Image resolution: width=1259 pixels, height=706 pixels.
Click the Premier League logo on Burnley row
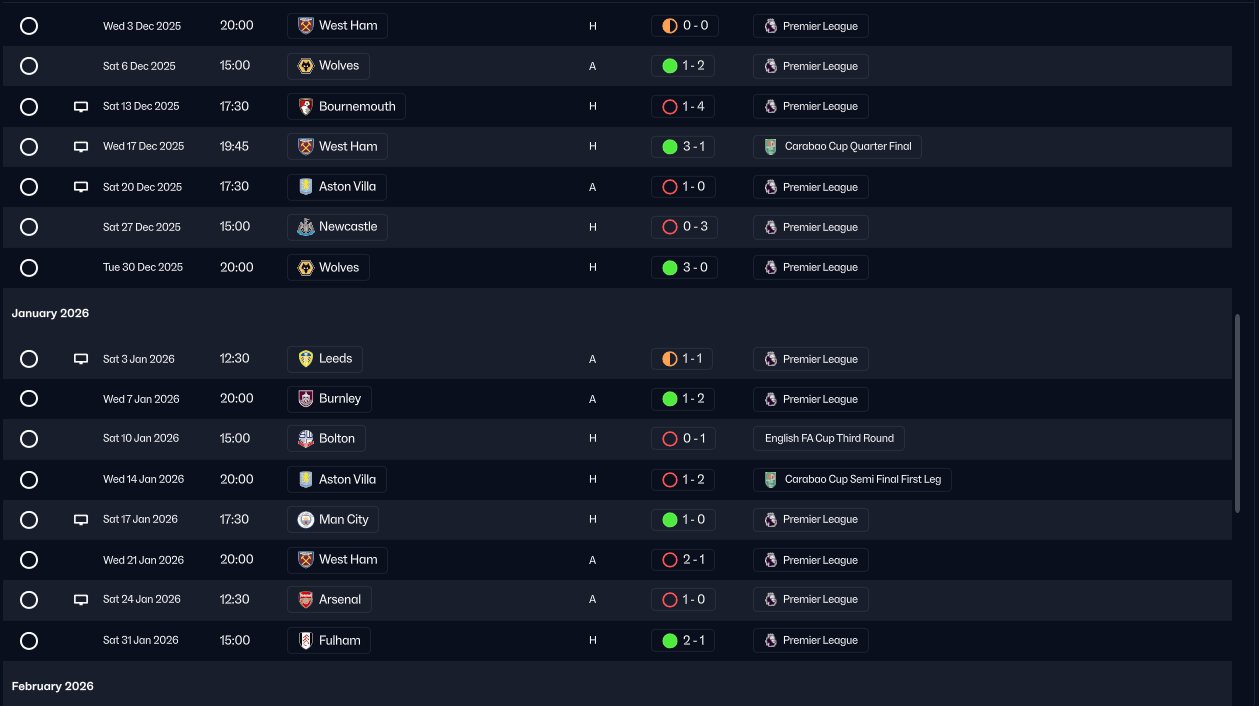coord(770,399)
